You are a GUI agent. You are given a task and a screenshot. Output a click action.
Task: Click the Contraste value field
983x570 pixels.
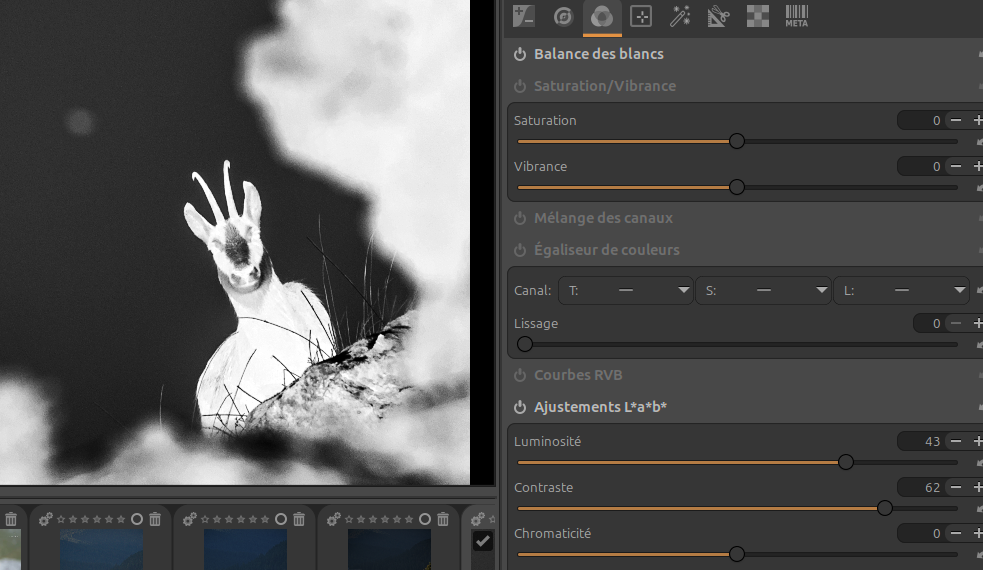921,487
